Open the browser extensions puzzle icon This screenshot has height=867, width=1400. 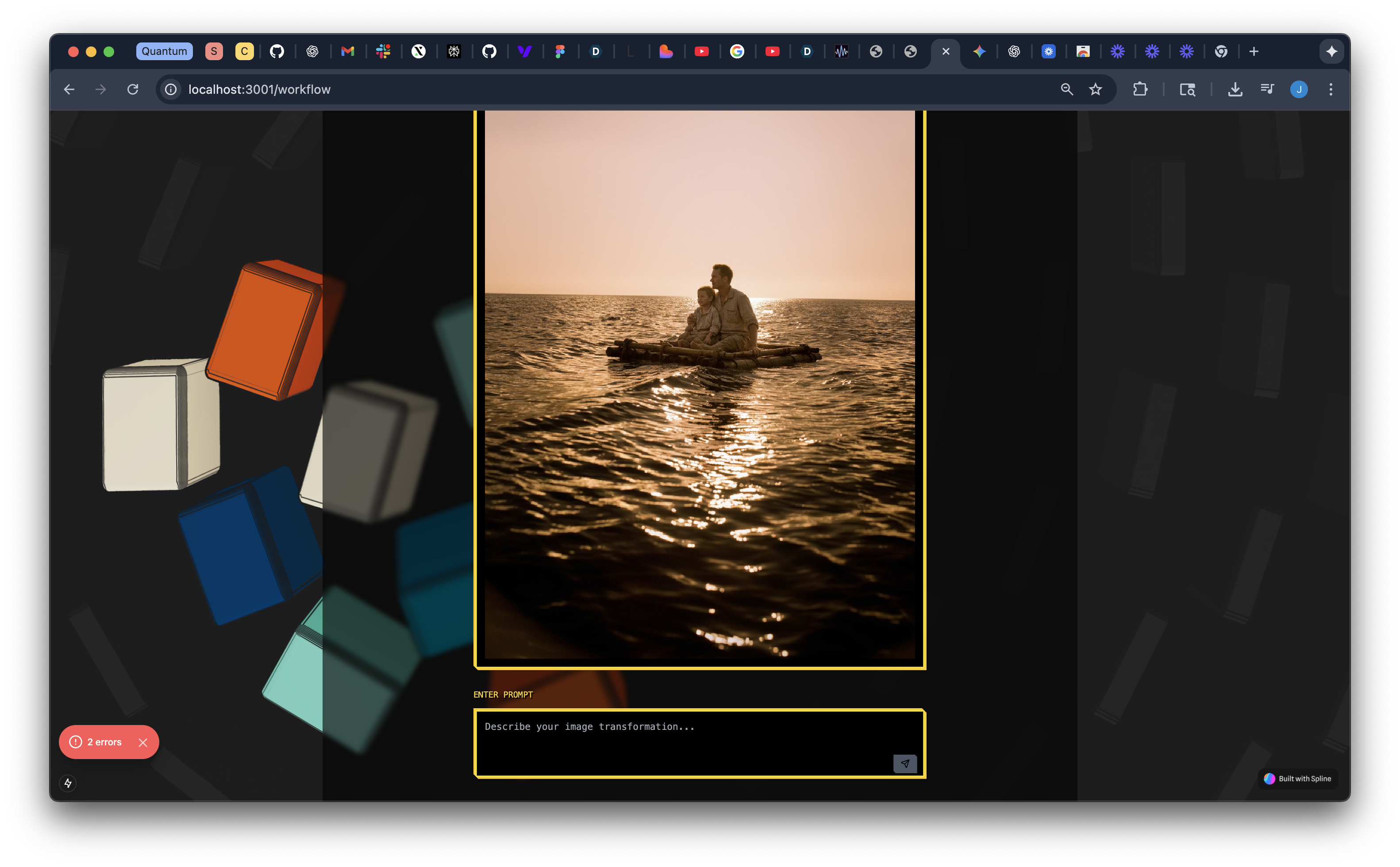[x=1140, y=89]
